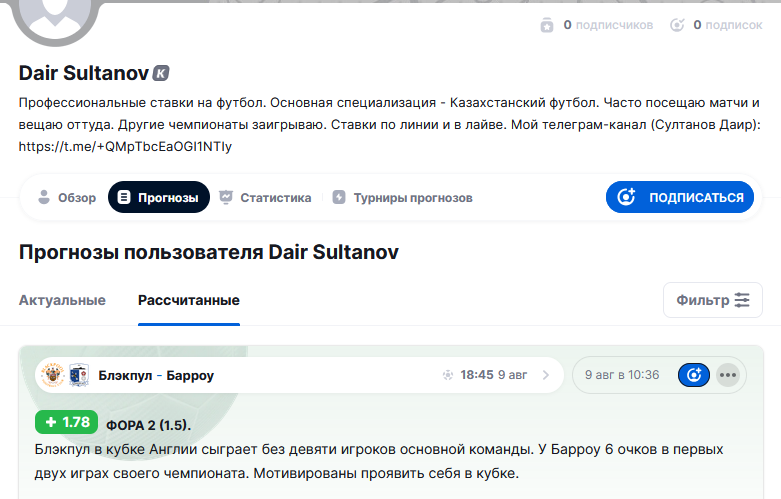Click the lightning icon beside Турниры прогнозов
The width and height of the screenshot is (781, 499).
tap(339, 197)
